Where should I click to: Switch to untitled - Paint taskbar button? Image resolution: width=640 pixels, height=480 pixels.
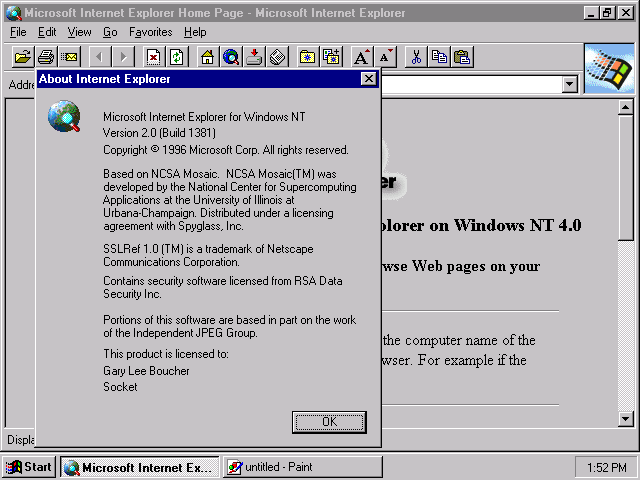tap(303, 467)
